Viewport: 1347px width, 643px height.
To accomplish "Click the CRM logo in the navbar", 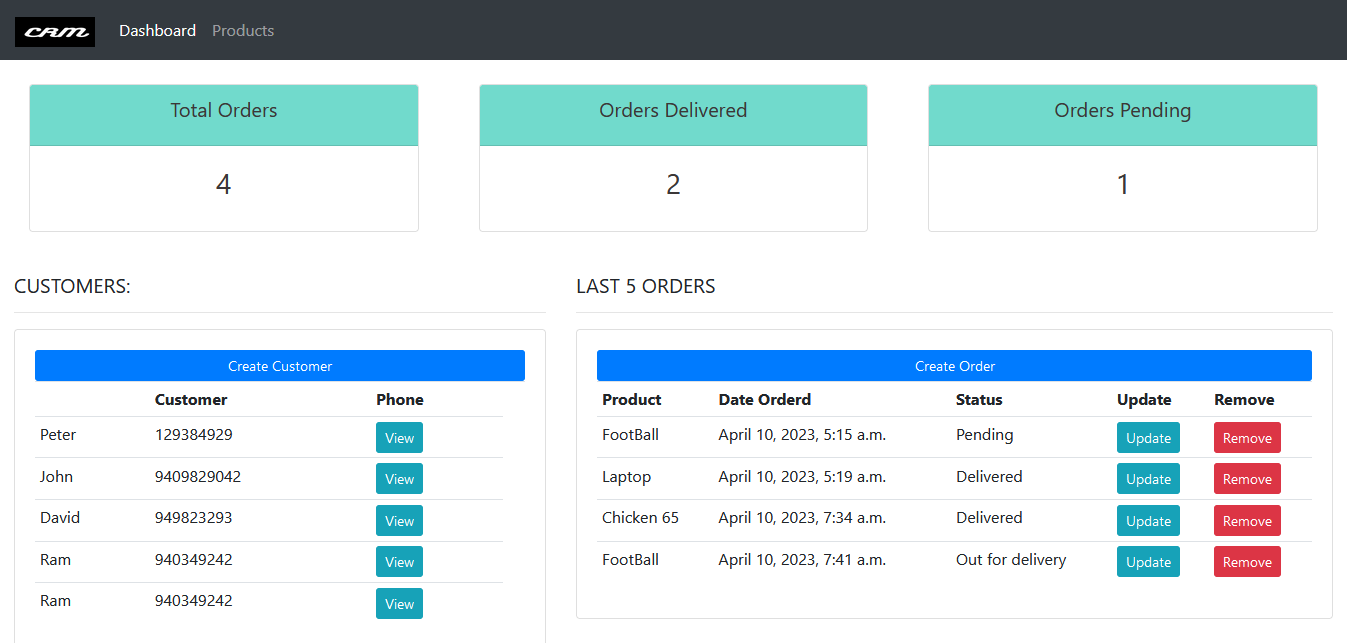I will pyautogui.click(x=55, y=31).
